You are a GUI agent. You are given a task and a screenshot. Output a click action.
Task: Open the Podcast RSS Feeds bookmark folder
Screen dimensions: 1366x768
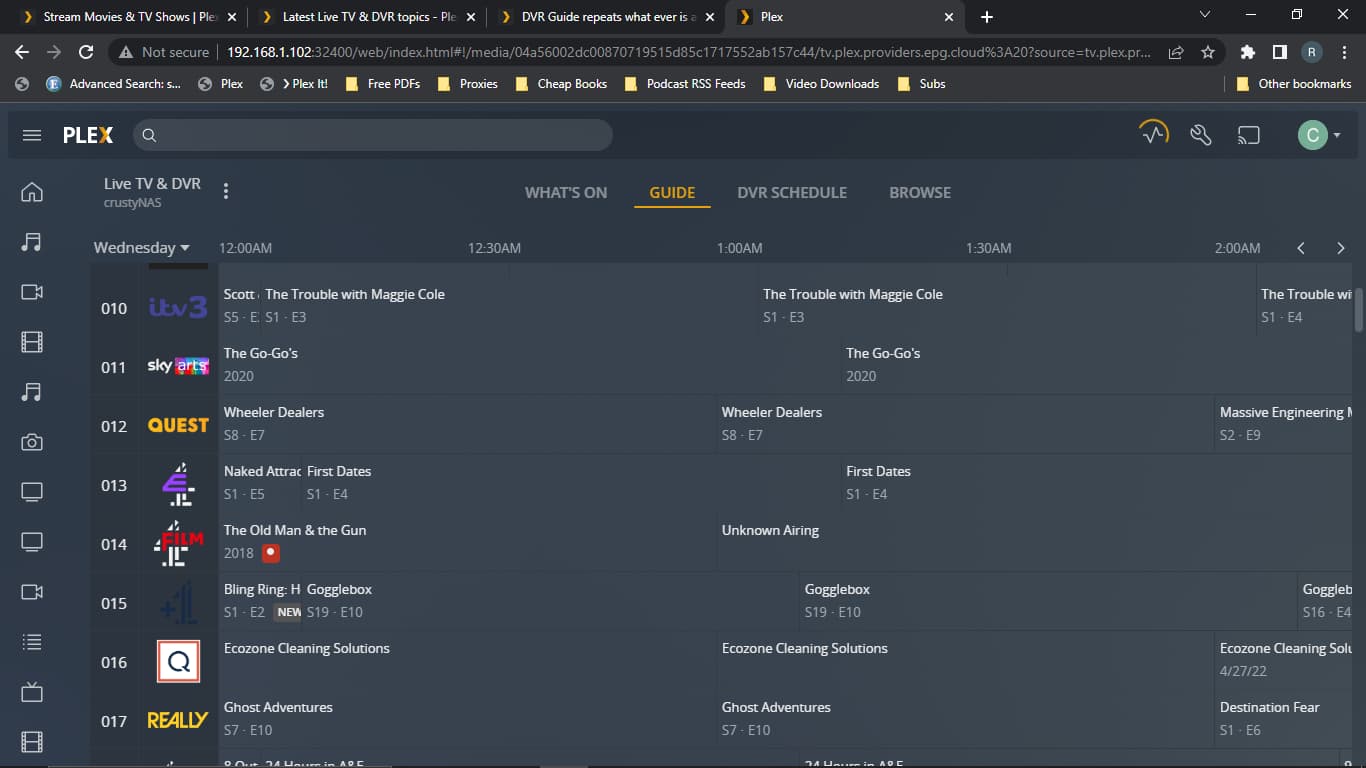(x=684, y=84)
